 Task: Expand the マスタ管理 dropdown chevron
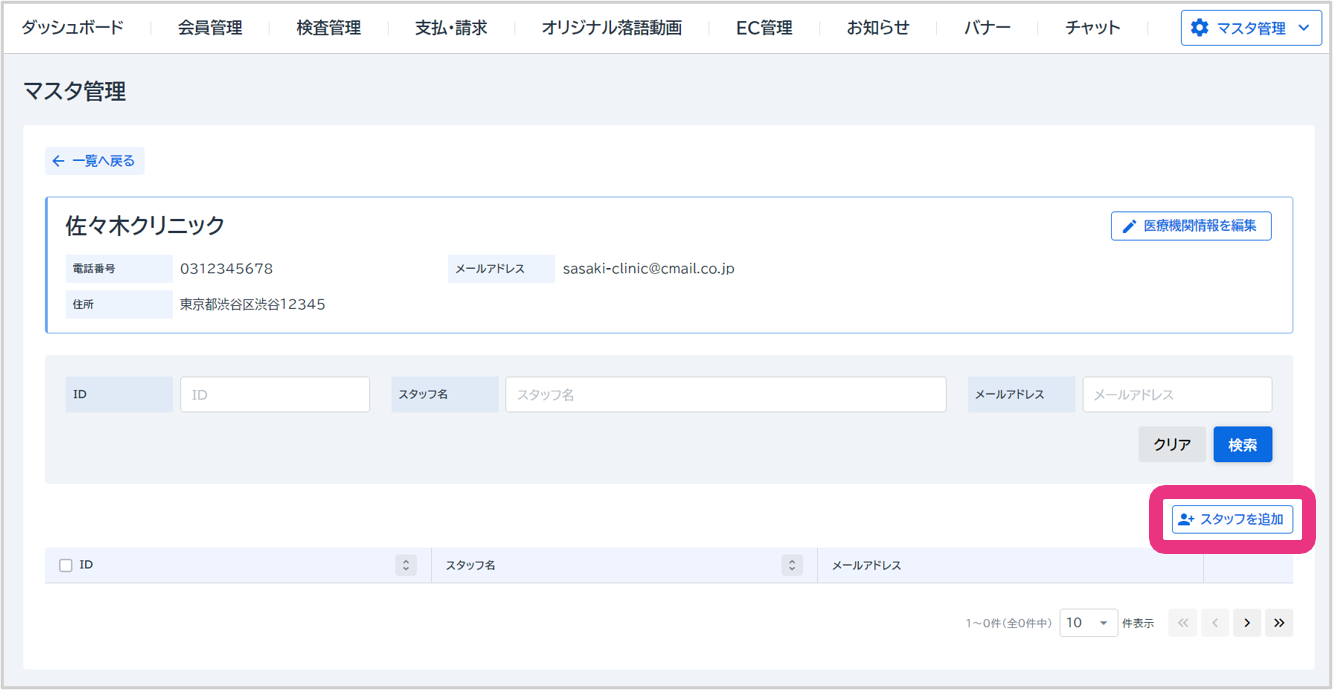(x=1303, y=28)
